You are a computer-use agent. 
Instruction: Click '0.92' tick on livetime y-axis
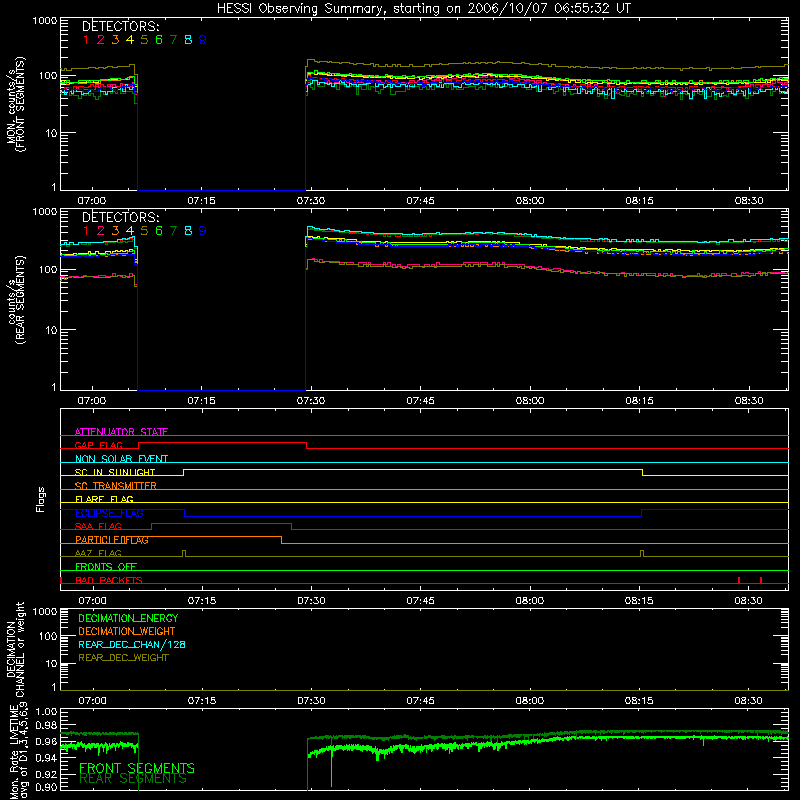pos(46,774)
